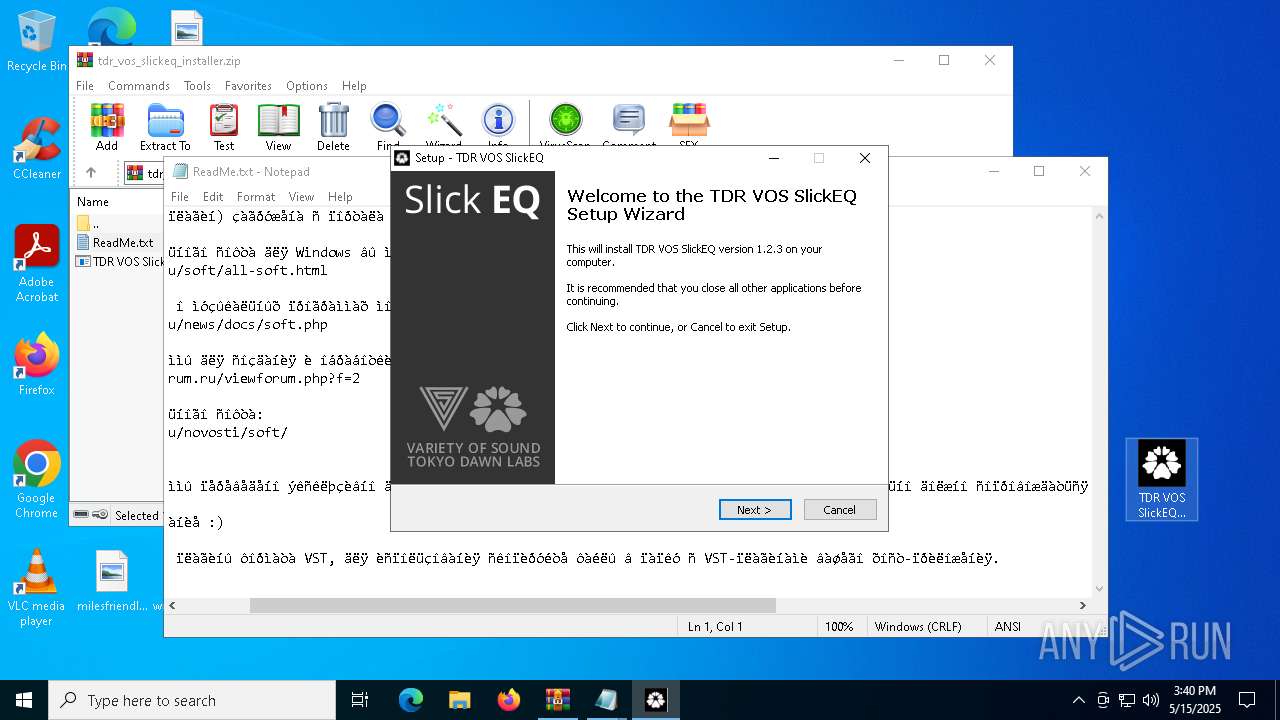1280x720 pixels.
Task: Show hidden system tray icons
Action: (1078, 700)
